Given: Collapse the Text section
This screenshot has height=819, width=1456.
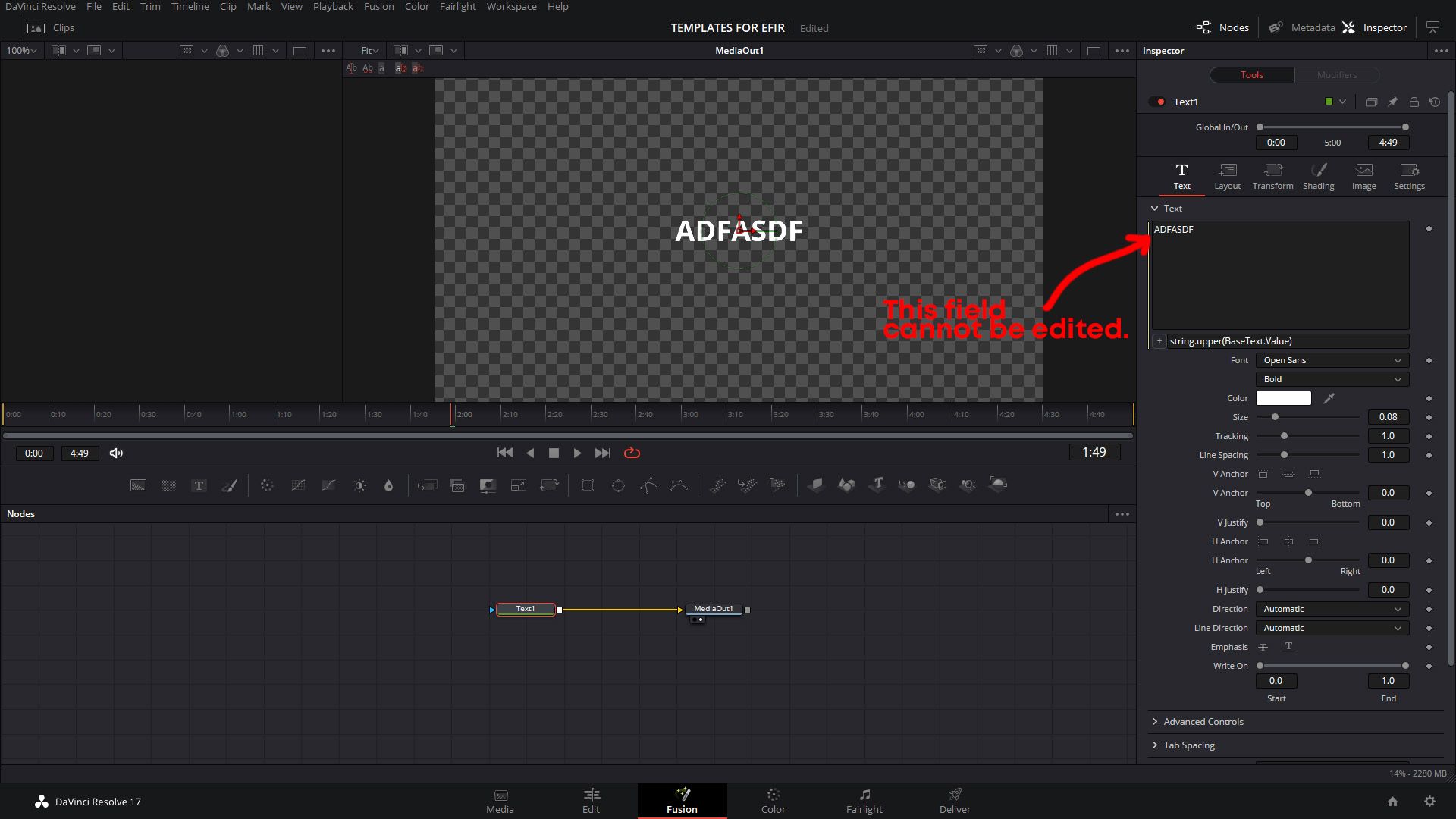Looking at the screenshot, I should tap(1166, 209).
